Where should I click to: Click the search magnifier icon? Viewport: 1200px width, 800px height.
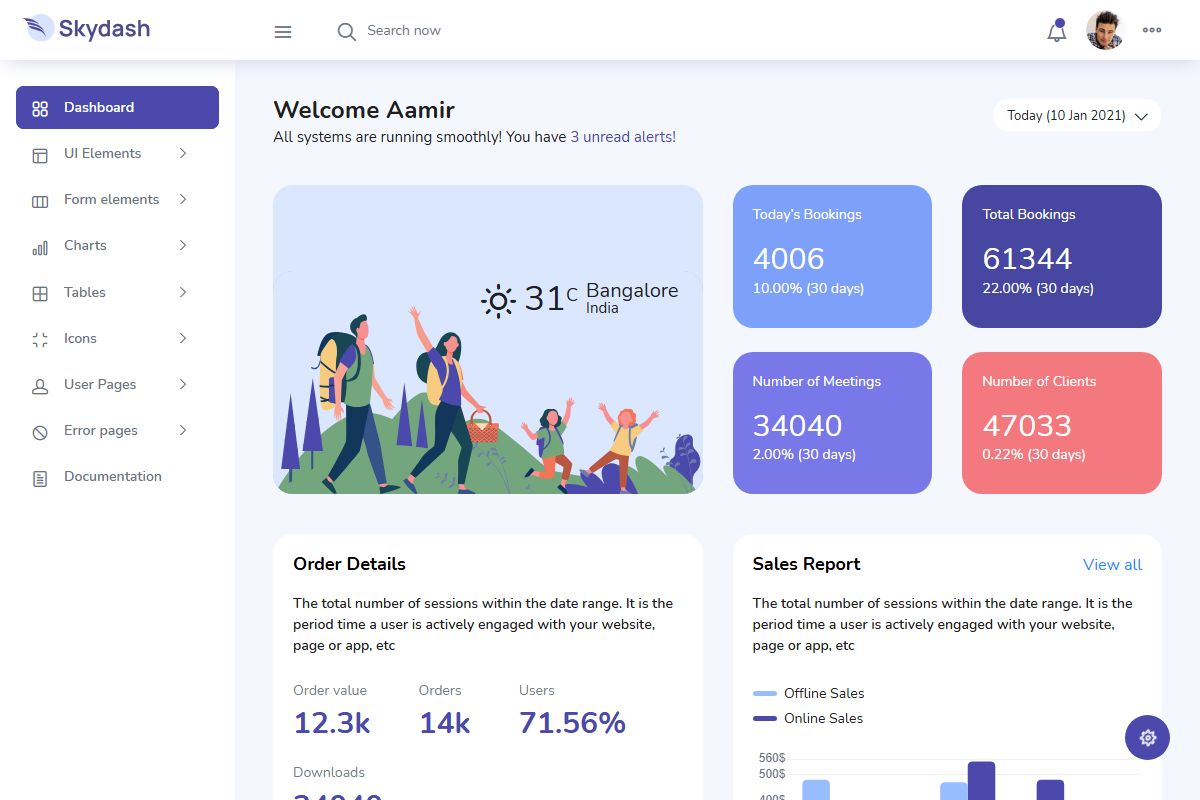[x=346, y=32]
